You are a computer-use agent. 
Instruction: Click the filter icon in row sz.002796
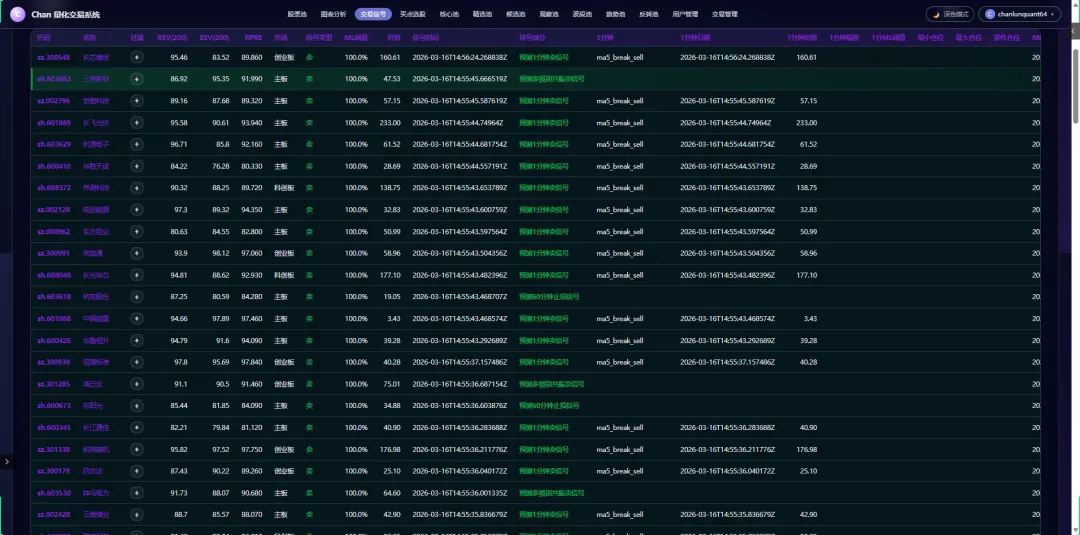[x=136, y=101]
